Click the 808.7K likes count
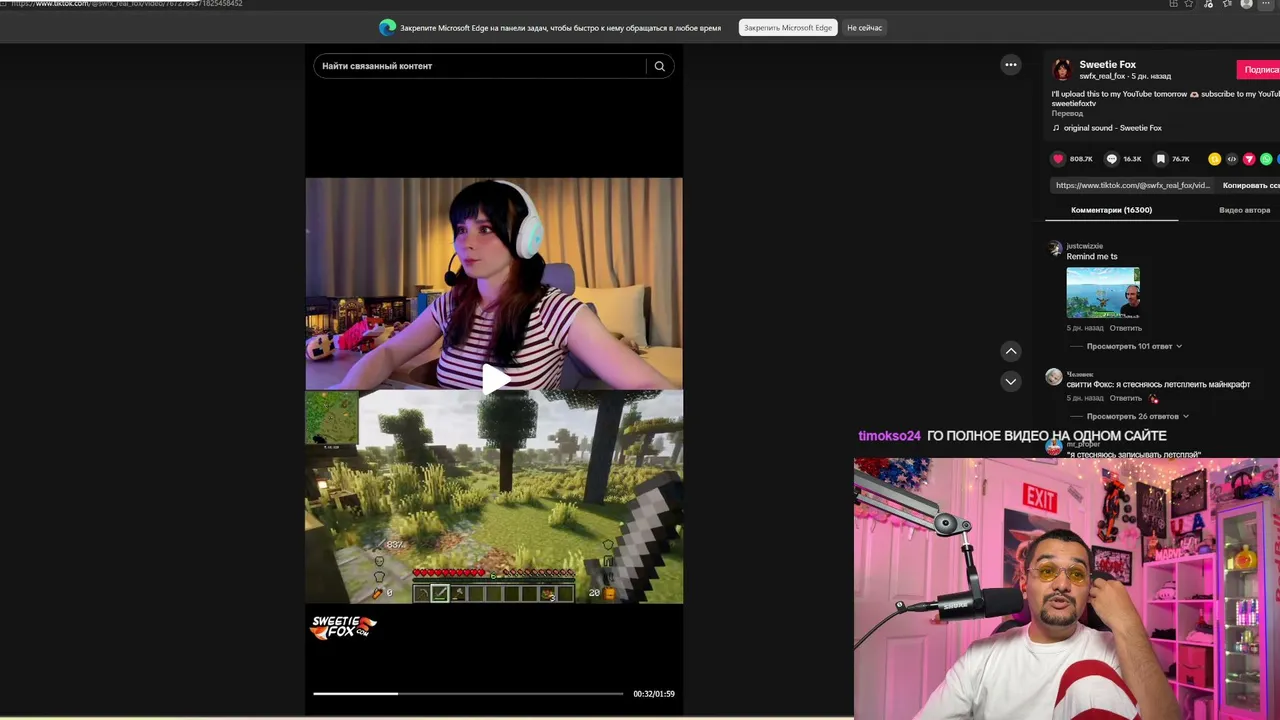The width and height of the screenshot is (1280, 720). [1081, 159]
